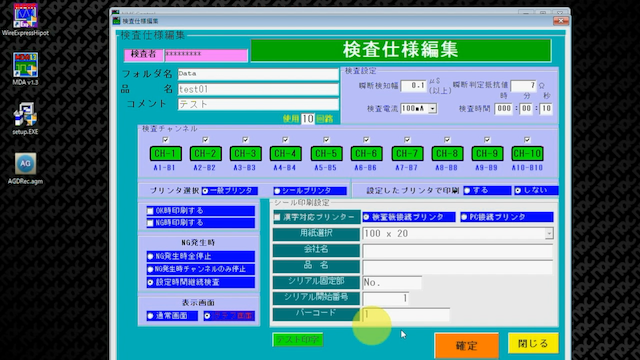640x360 pixels.
Task: Click the コメント input field
Action: click(258, 104)
